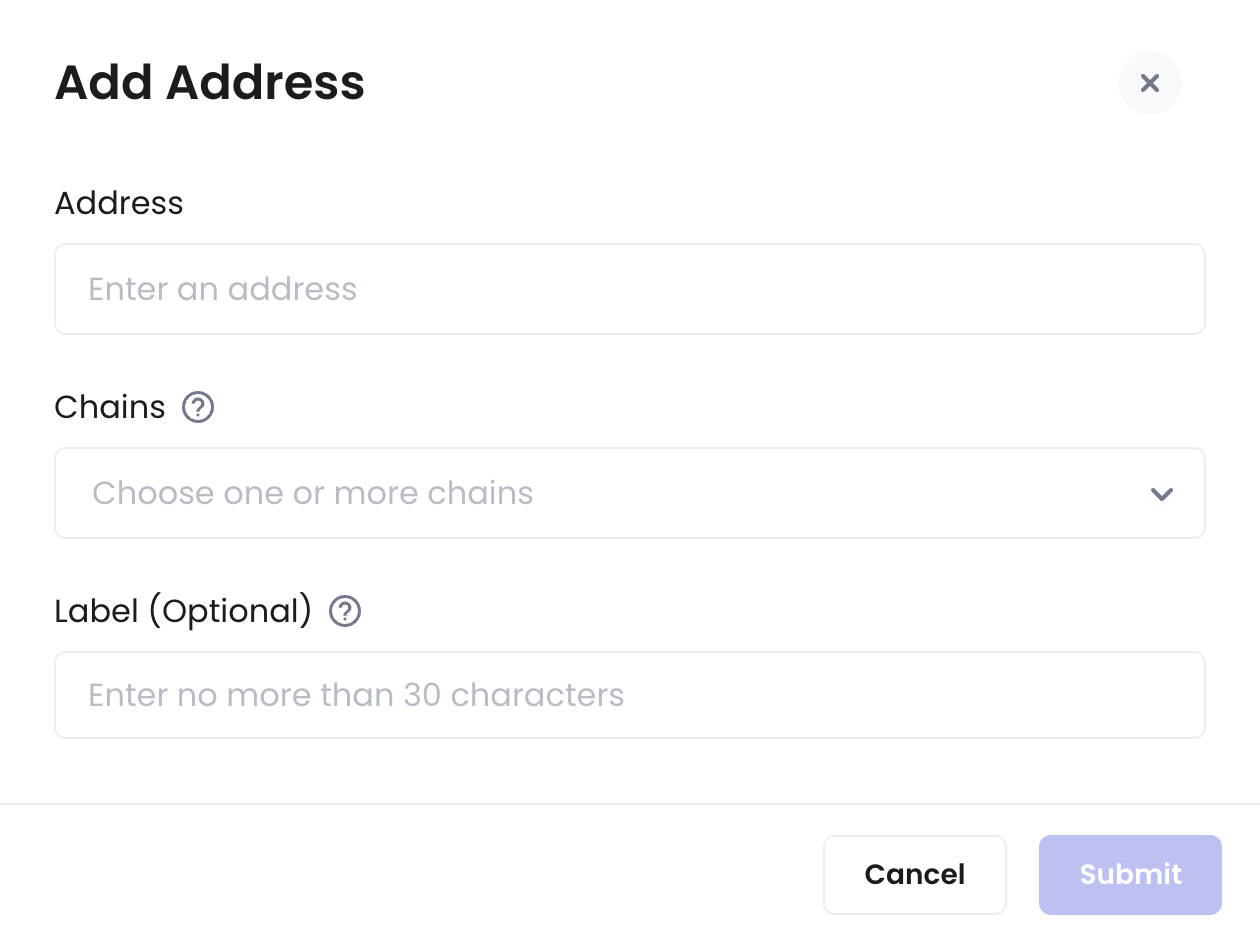The image size is (1260, 938).
Task: Click the 'Add Address' dialog title
Action: pyautogui.click(x=210, y=82)
